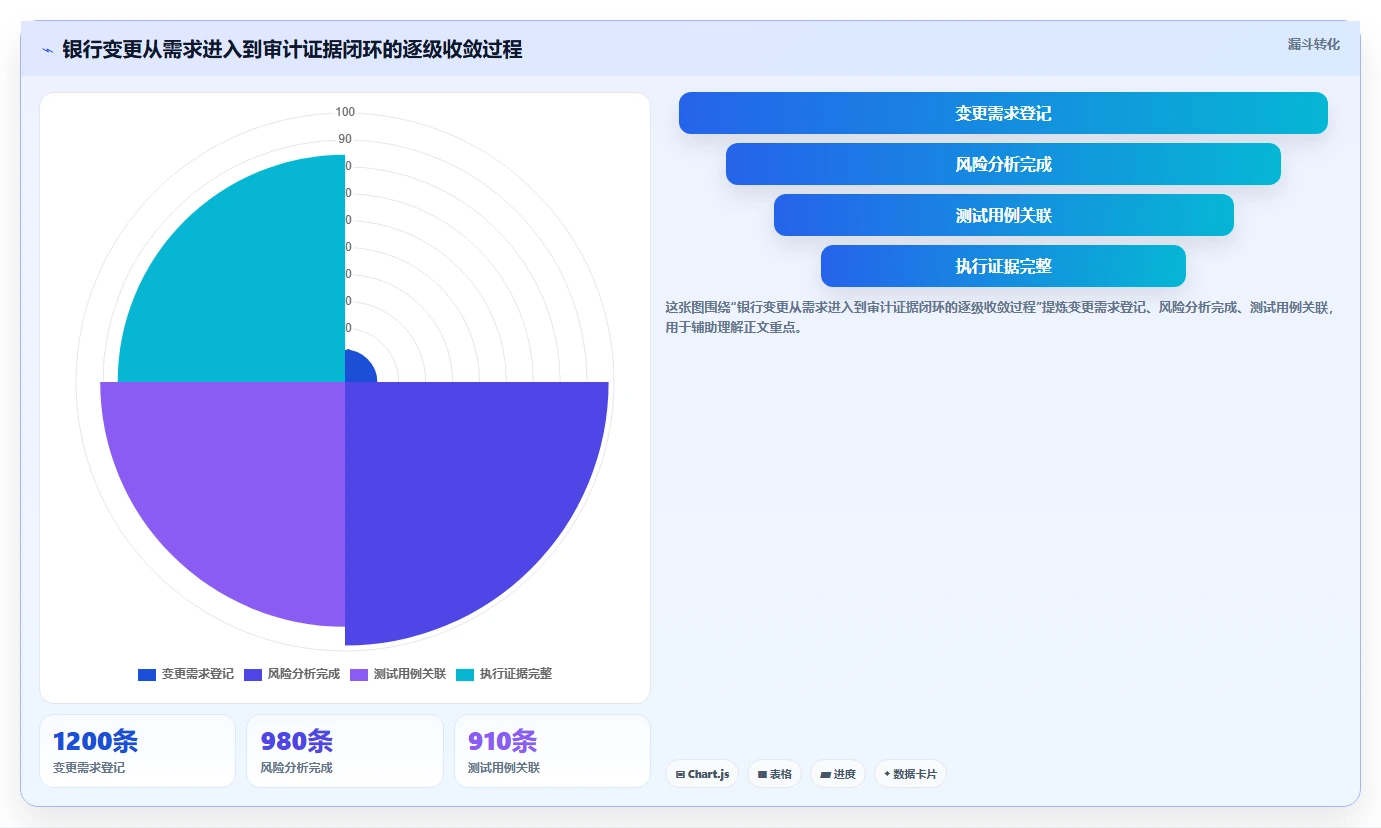This screenshot has width=1381, height=828.
Task: Toggle 风险分析完成 legend indigo swatch
Action: tap(253, 674)
